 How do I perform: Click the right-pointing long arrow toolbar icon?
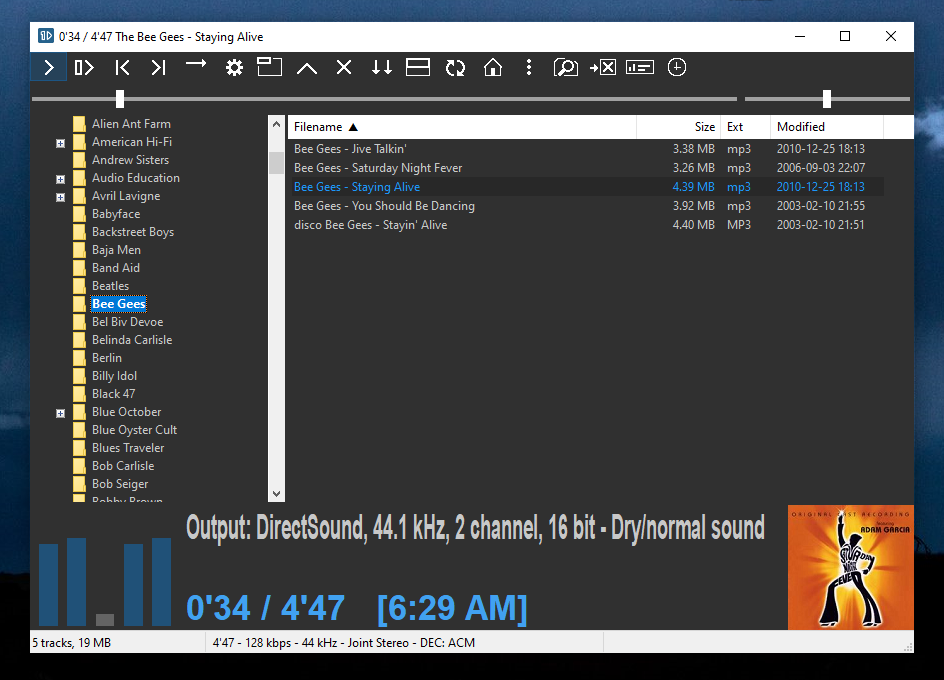(196, 63)
